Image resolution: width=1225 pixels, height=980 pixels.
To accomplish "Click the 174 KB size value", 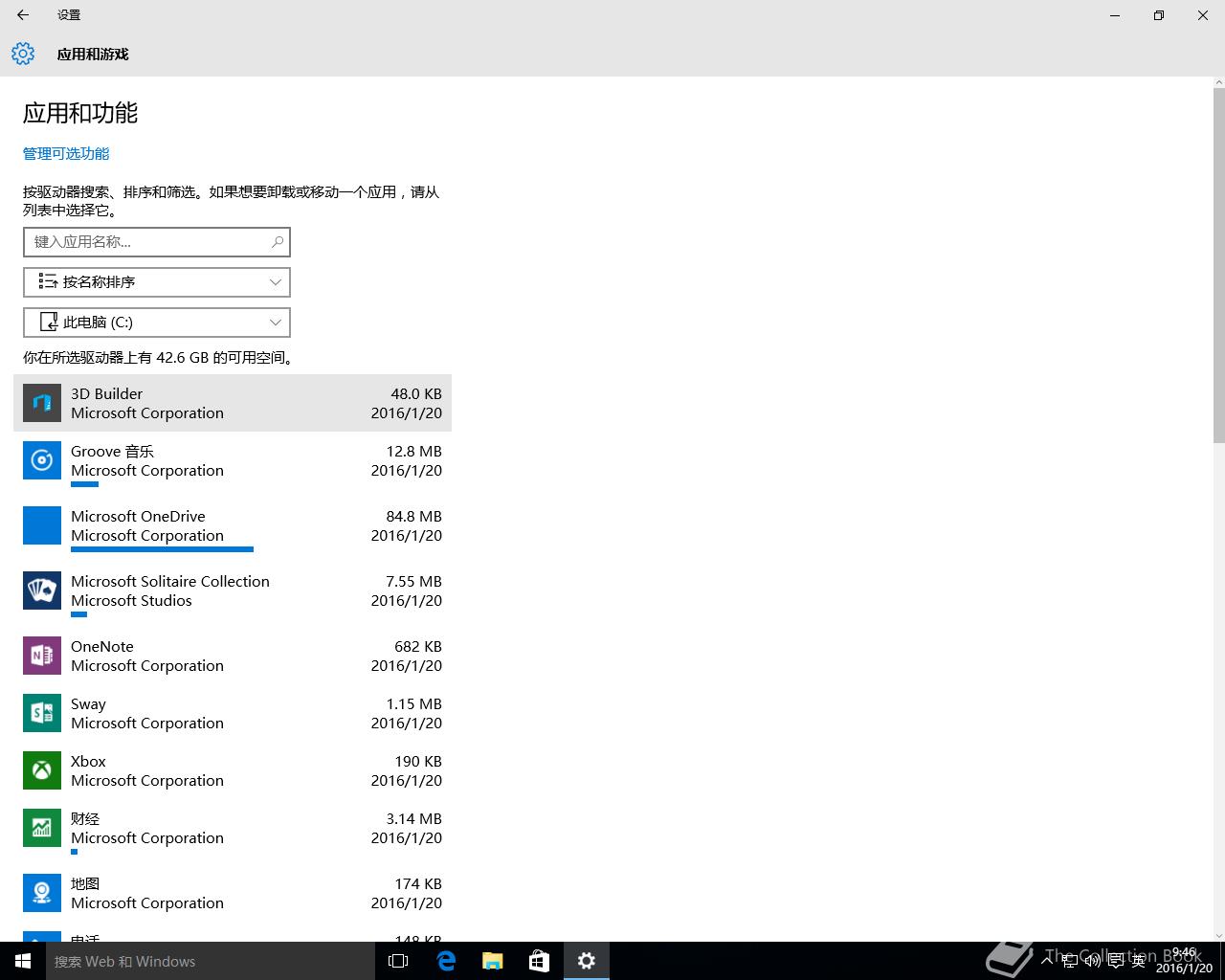I will click(418, 883).
